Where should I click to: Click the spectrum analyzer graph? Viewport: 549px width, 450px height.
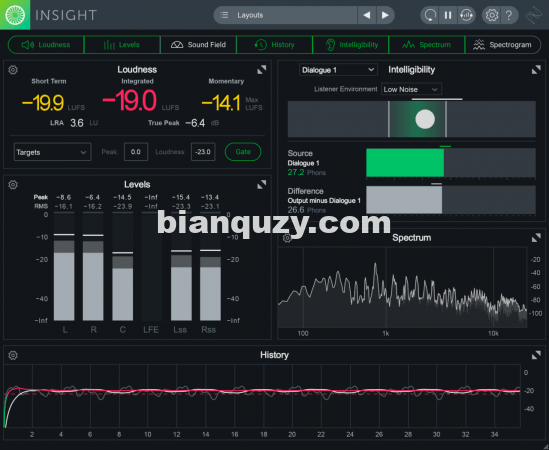click(403, 287)
